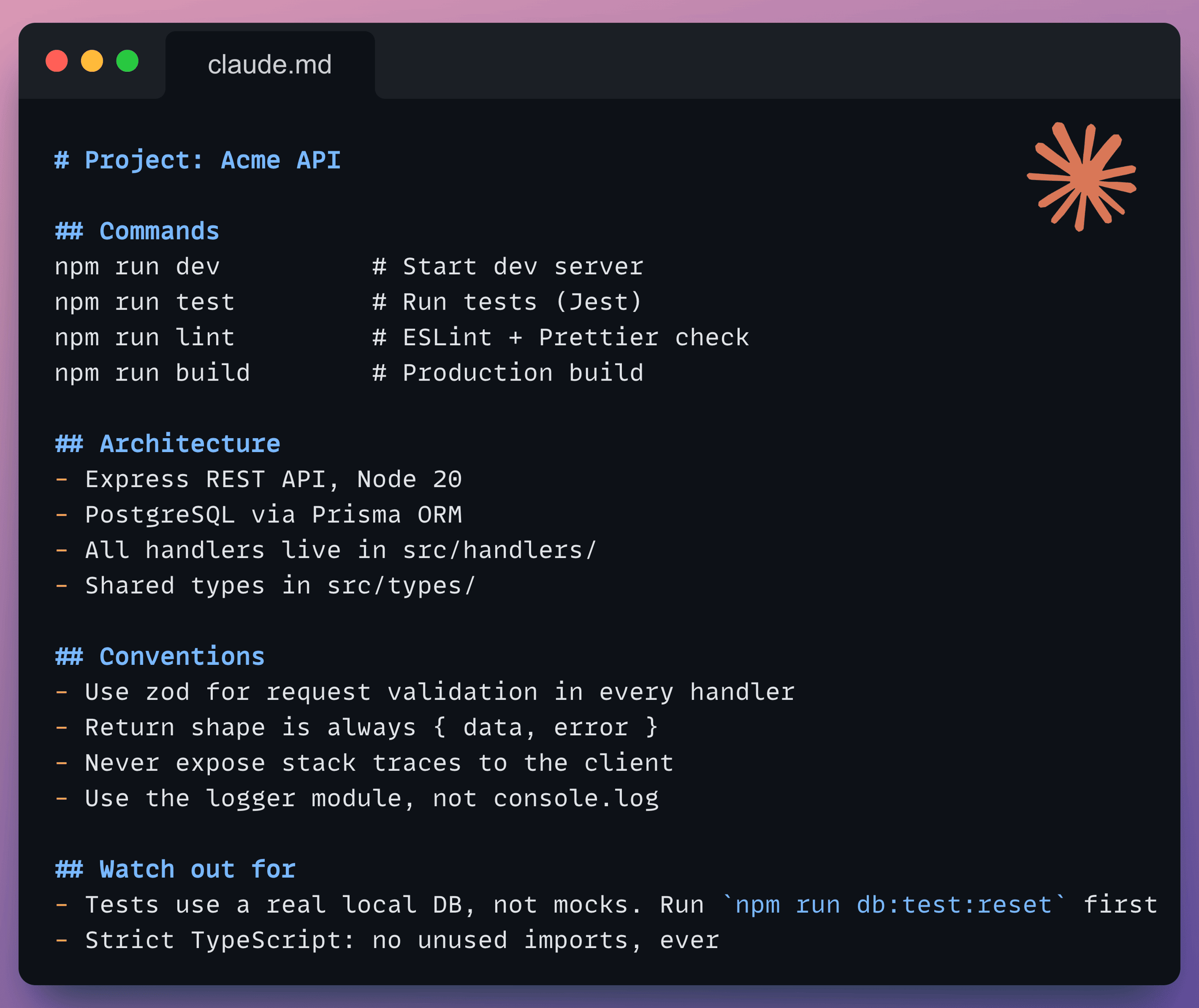Click the Architecture section heading
This screenshot has width=1199, height=1008.
[167, 444]
